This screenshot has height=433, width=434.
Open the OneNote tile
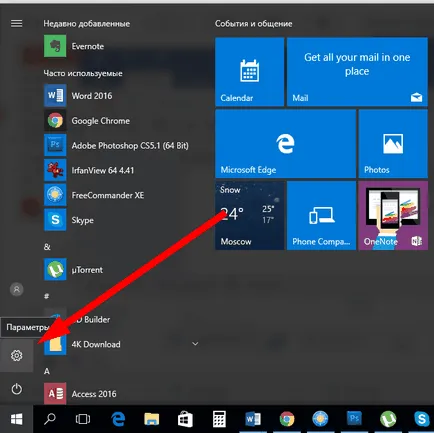coord(393,215)
